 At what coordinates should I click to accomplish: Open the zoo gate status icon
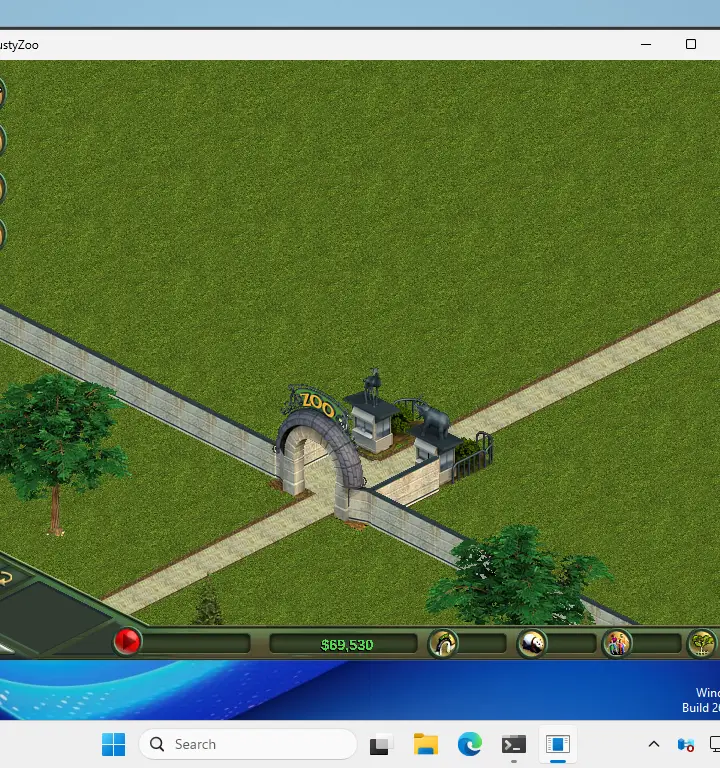[443, 643]
